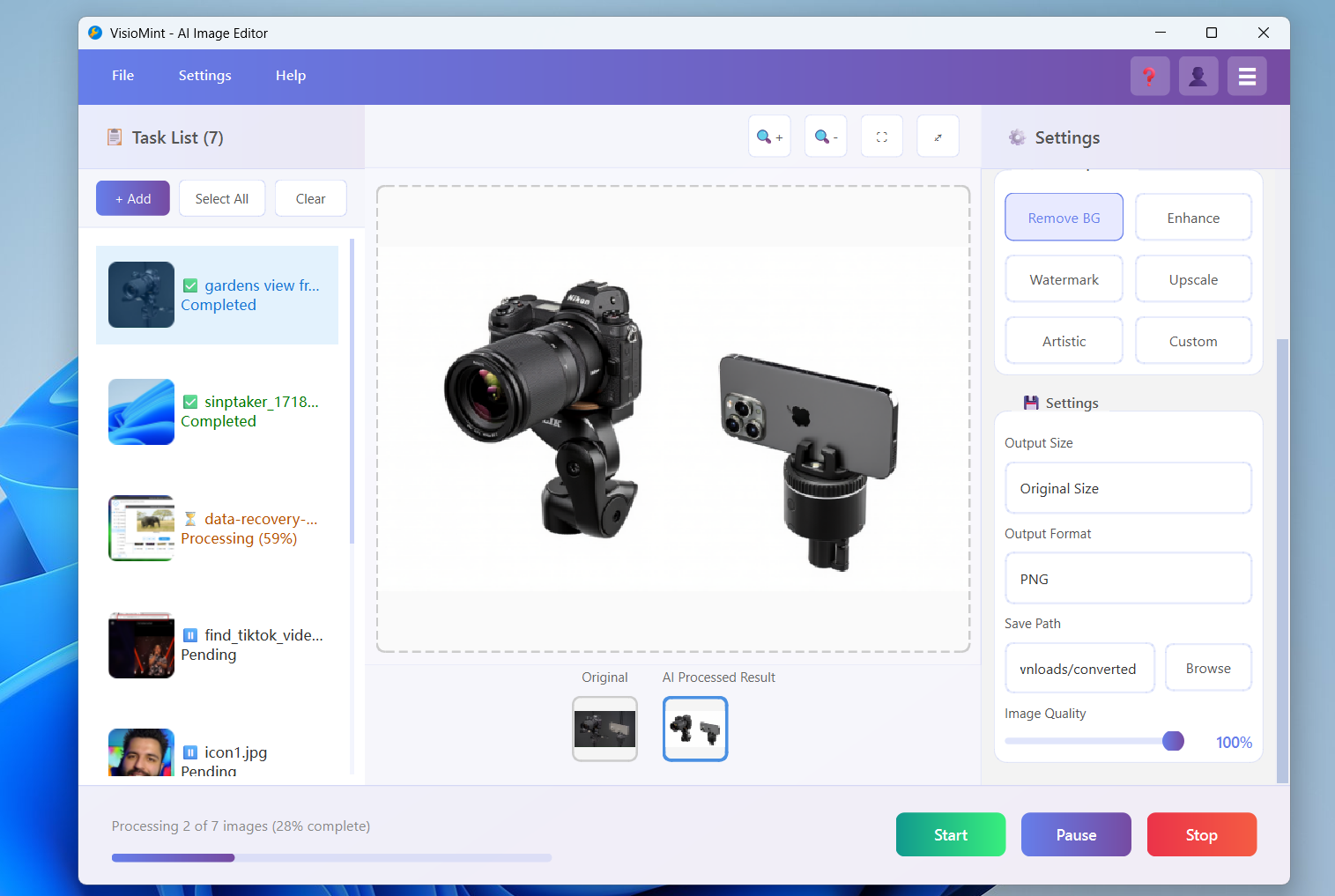Select the Original preview thumbnail
The width and height of the screenshot is (1335, 896).
[x=604, y=729]
